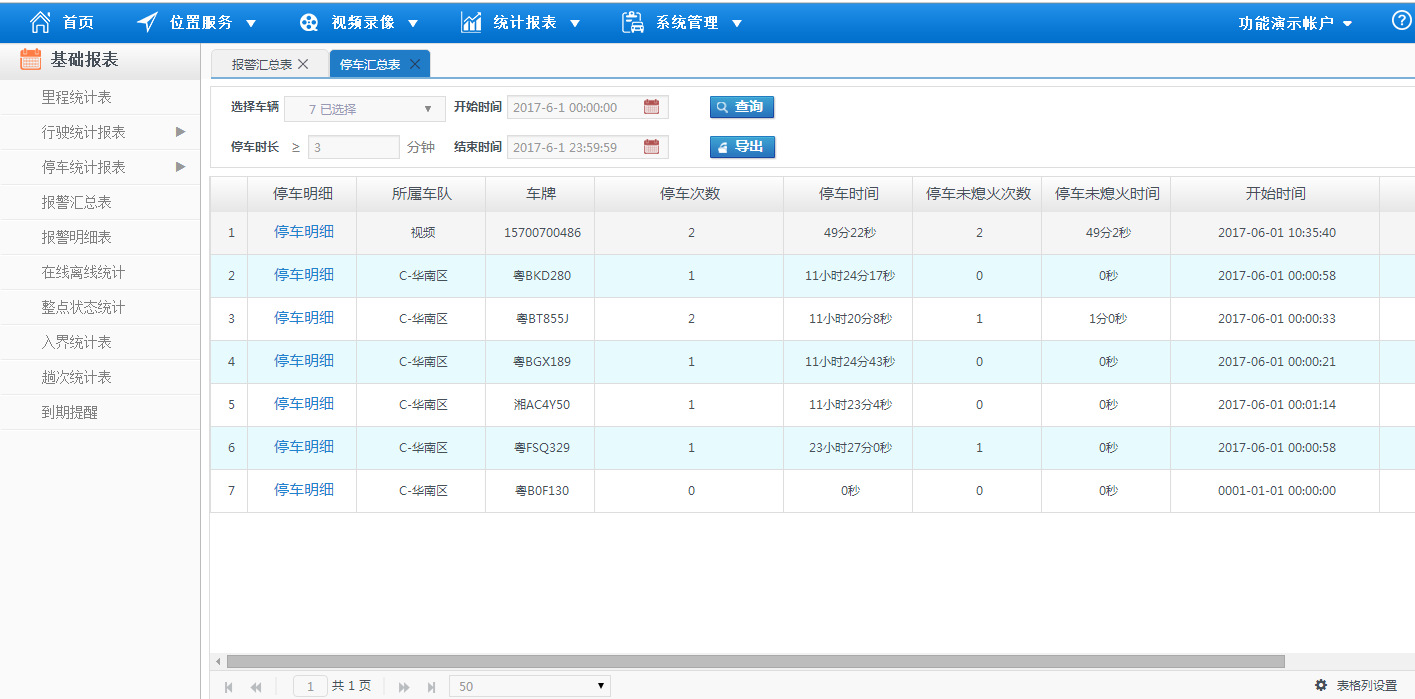Sort by the 停车时间 column header
1415x699 pixels.
(849, 194)
